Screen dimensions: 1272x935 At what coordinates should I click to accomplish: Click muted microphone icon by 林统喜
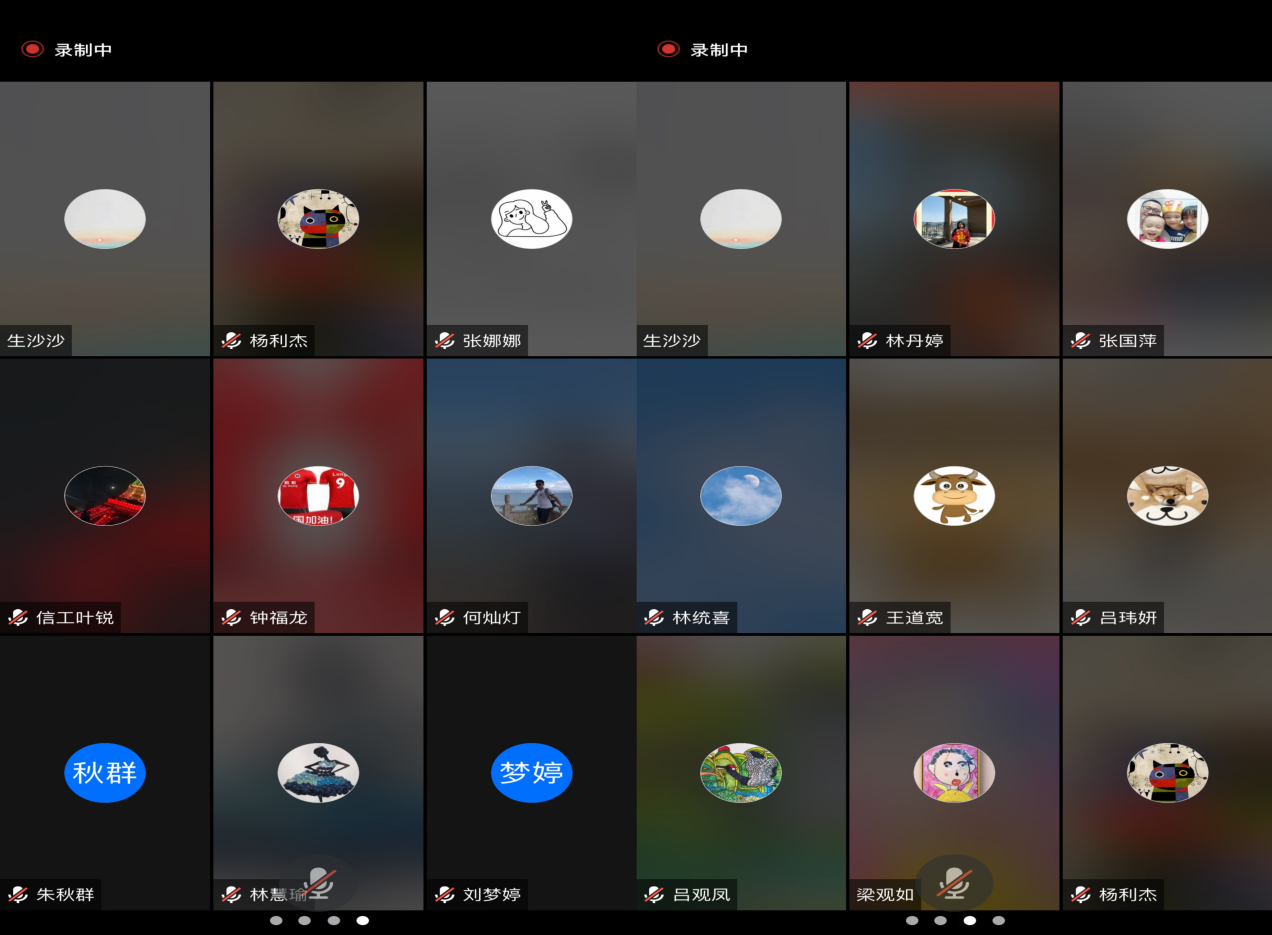(655, 618)
